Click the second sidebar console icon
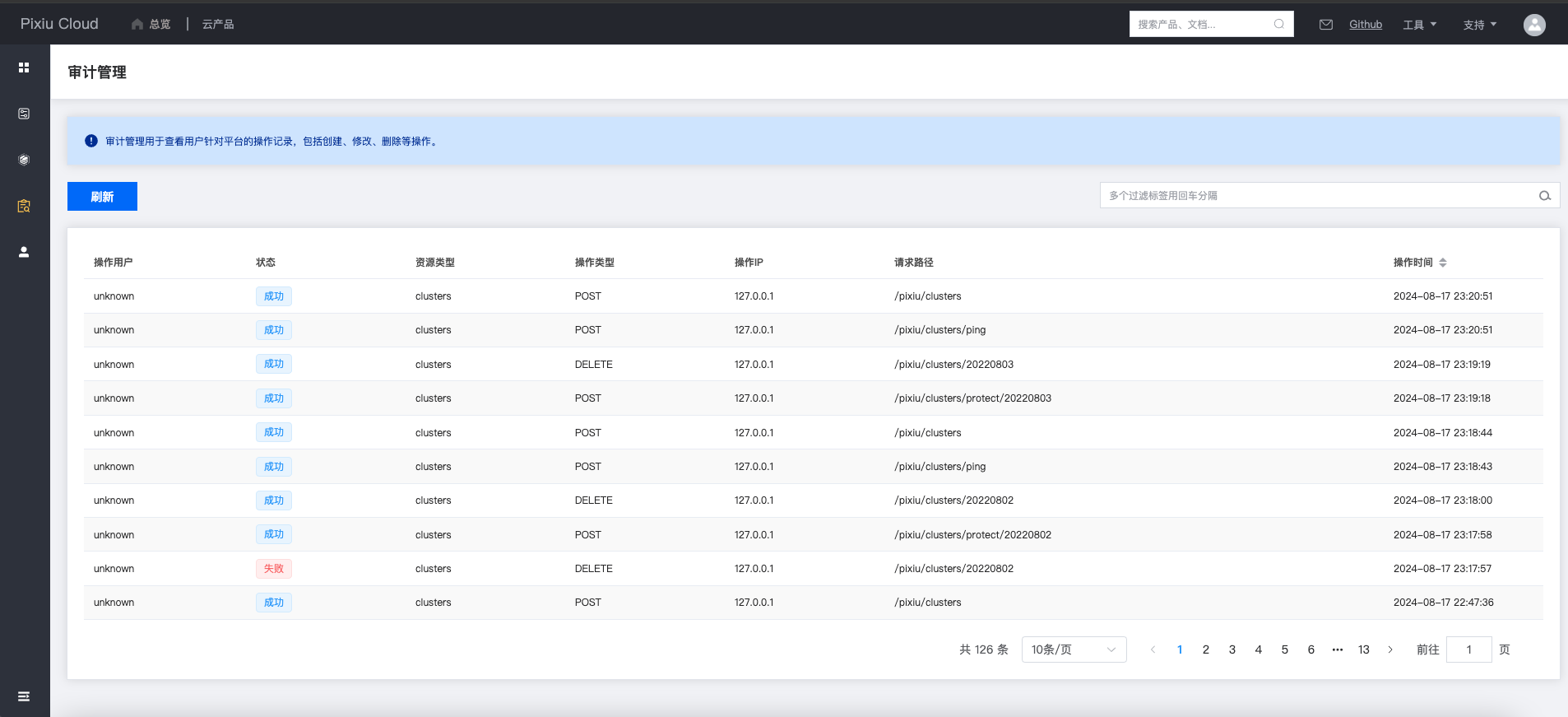Image resolution: width=1568 pixels, height=717 pixels. tap(24, 114)
